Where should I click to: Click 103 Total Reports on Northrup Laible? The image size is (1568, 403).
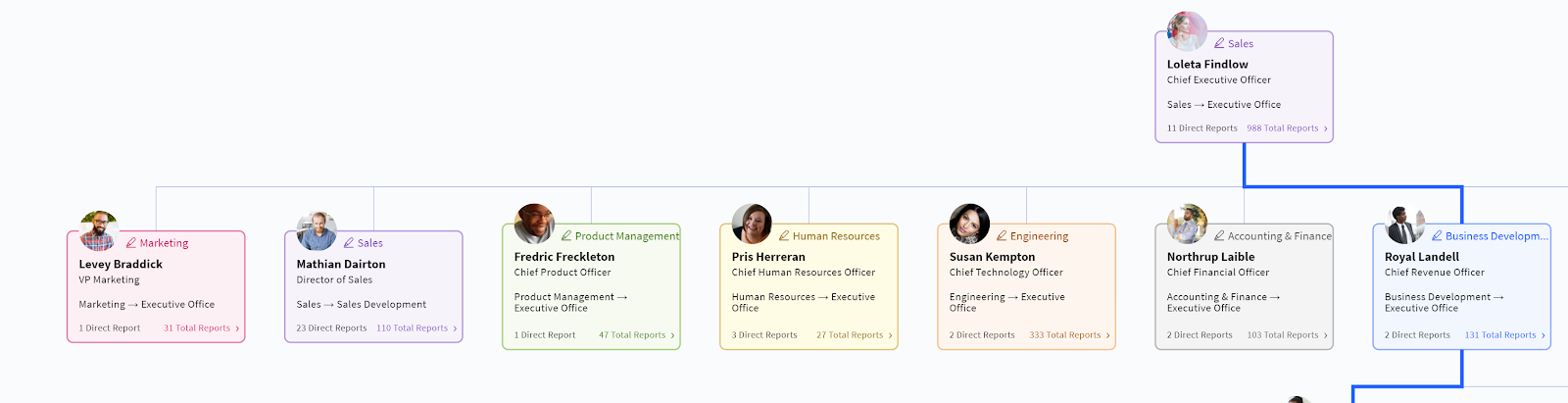coord(1287,335)
